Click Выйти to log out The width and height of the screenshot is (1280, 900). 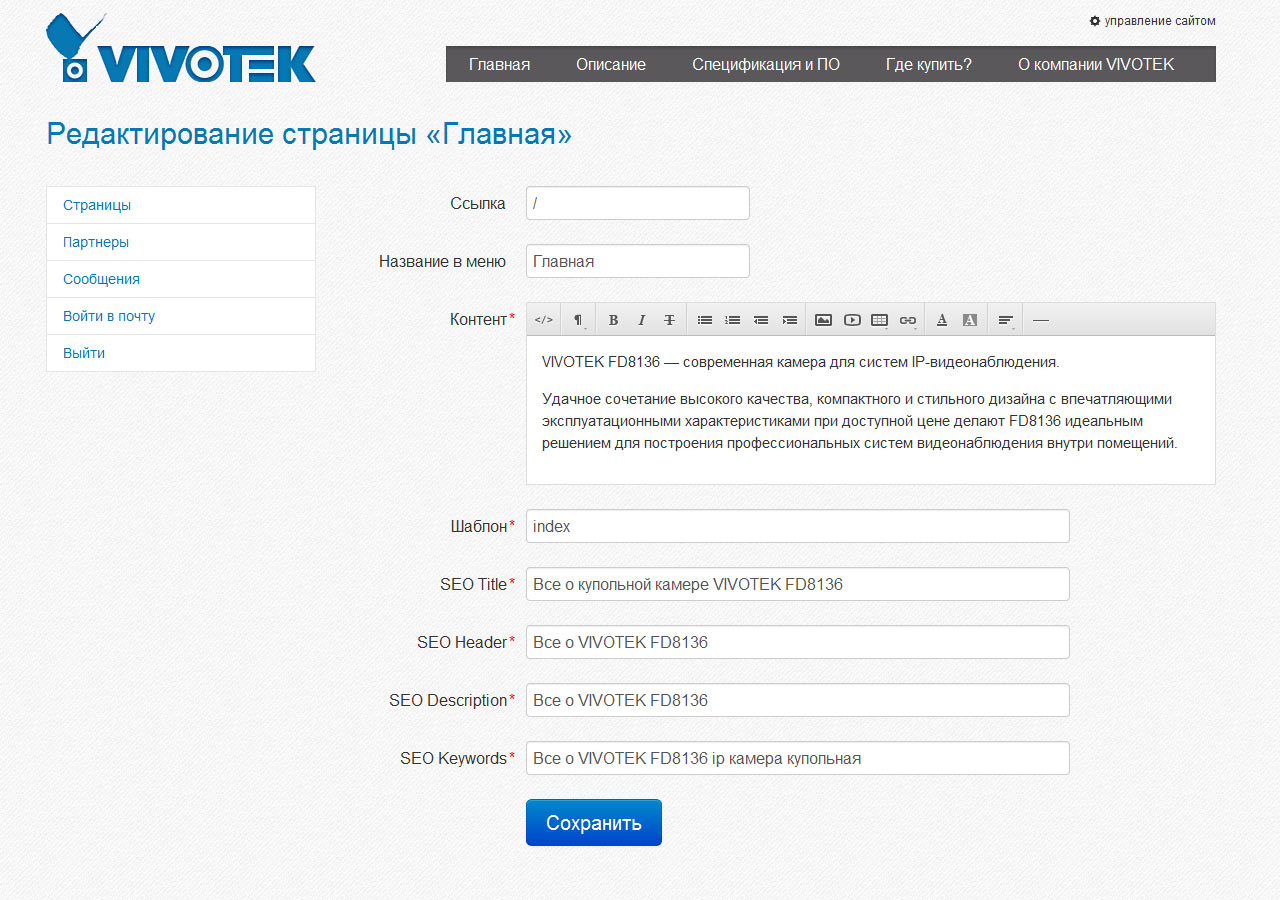(181, 353)
